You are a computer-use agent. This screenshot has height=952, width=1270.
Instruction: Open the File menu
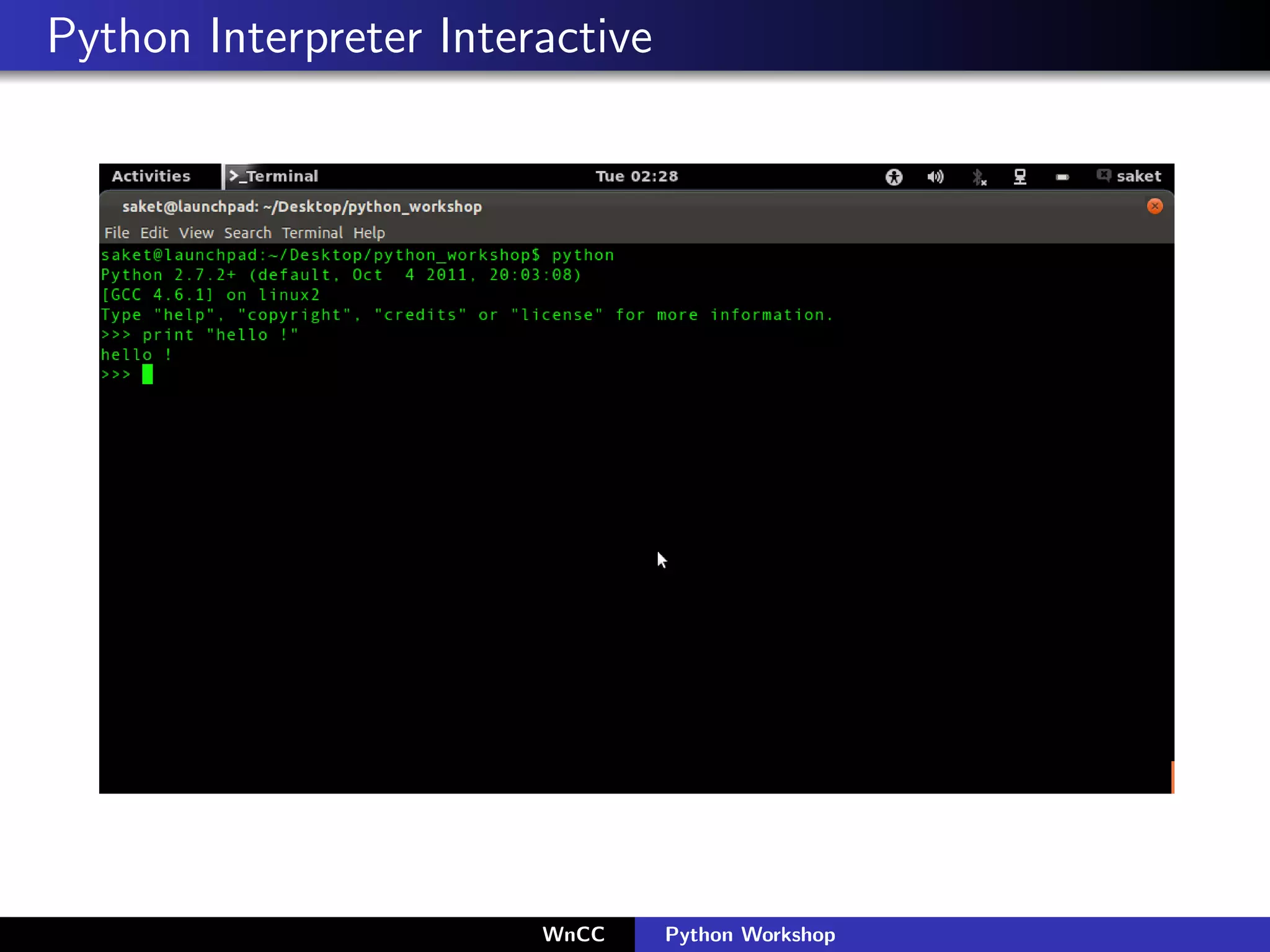point(117,233)
